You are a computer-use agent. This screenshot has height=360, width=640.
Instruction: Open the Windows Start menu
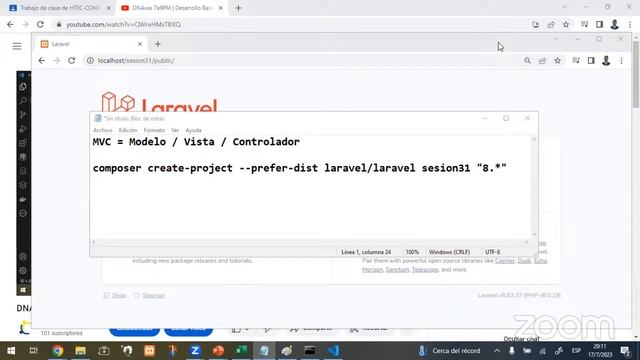pos(11,351)
